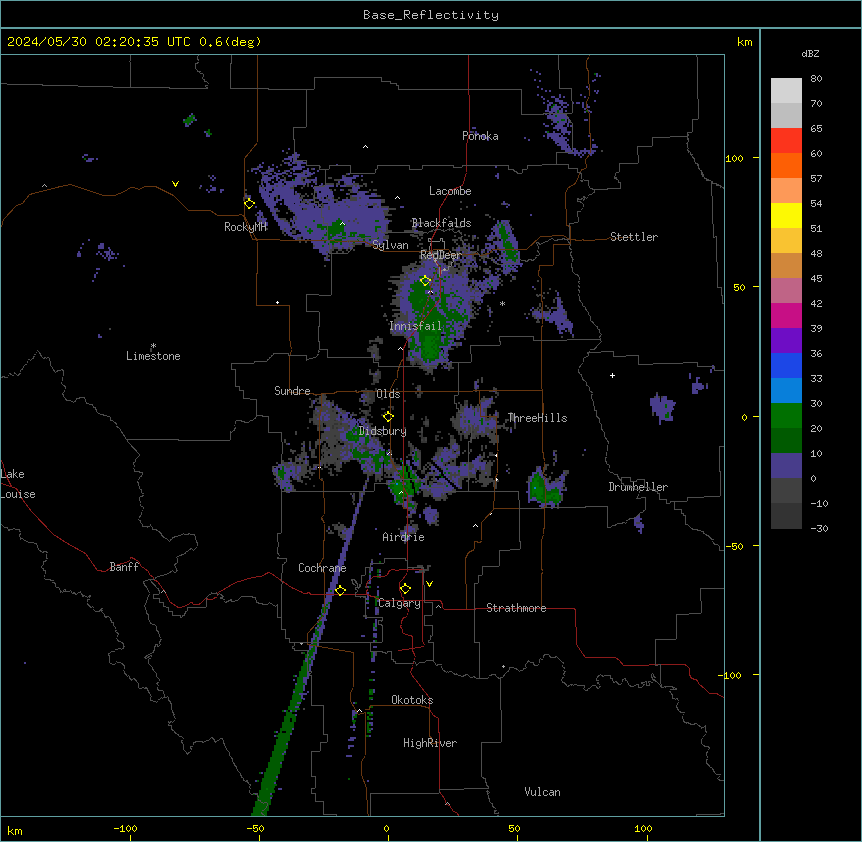Click the ThreeHills city label
Viewport: 862px width, 842px height.
point(537,418)
